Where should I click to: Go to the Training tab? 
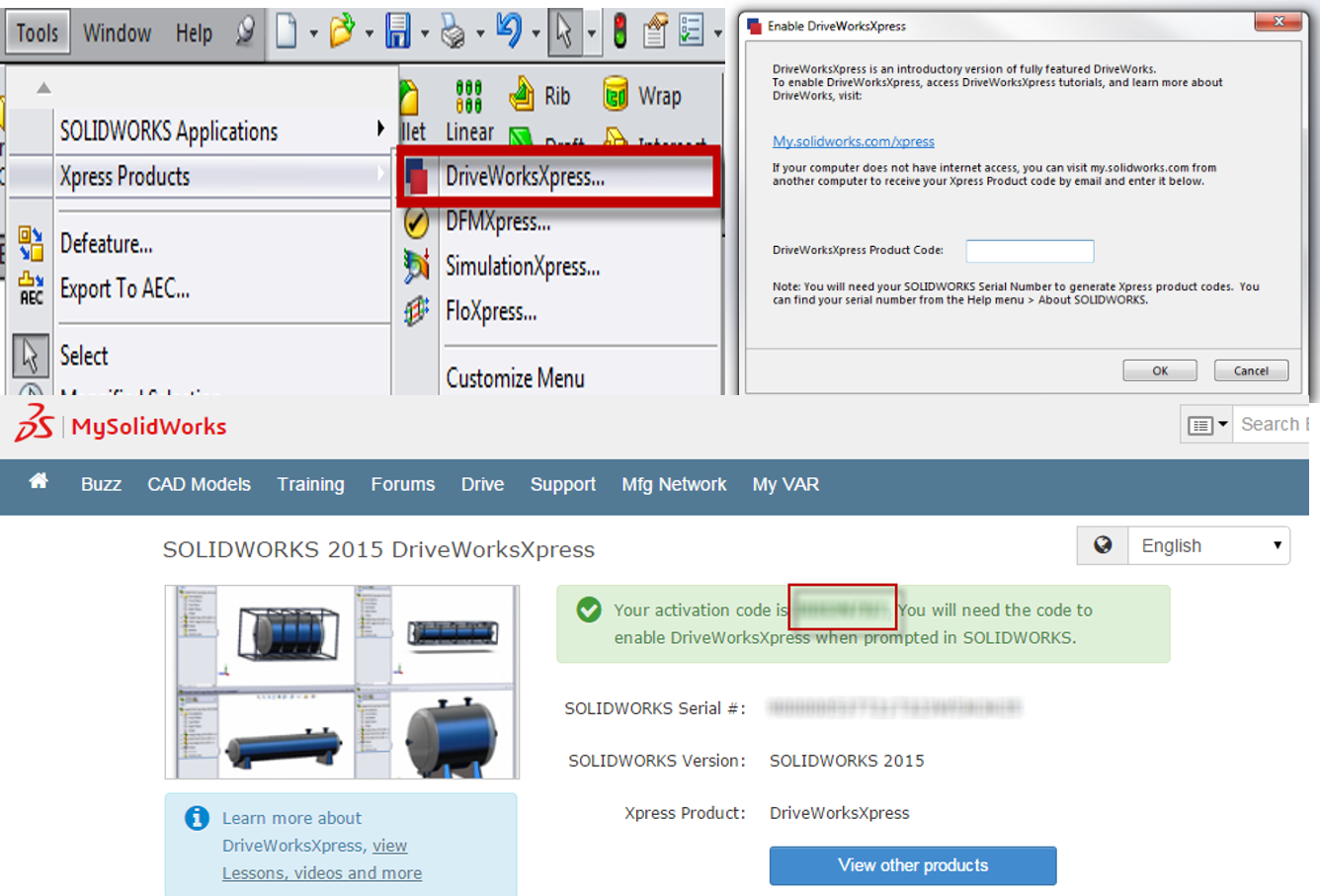(x=310, y=484)
